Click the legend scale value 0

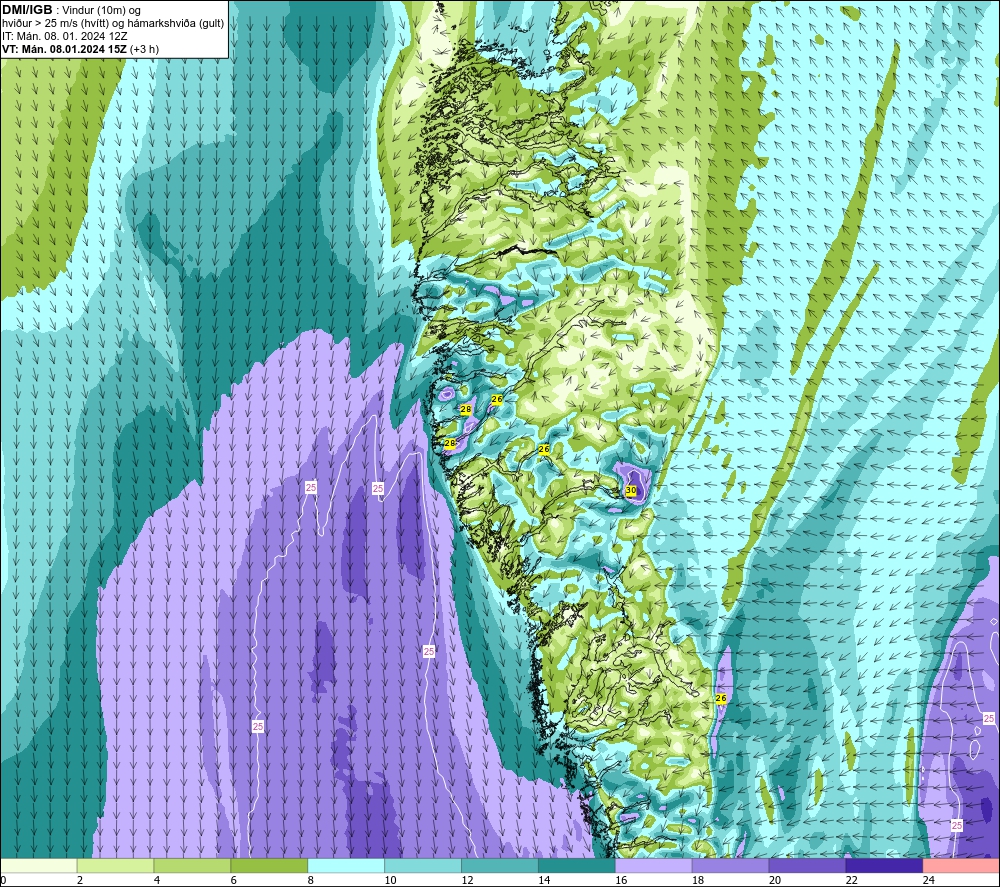[x=3, y=880]
